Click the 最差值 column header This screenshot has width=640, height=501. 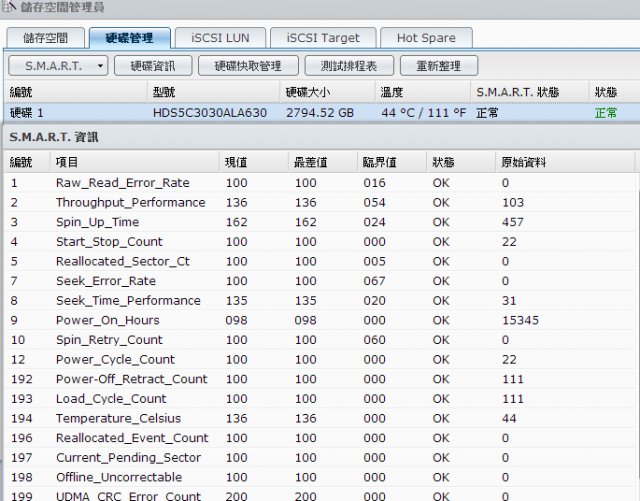pos(323,162)
